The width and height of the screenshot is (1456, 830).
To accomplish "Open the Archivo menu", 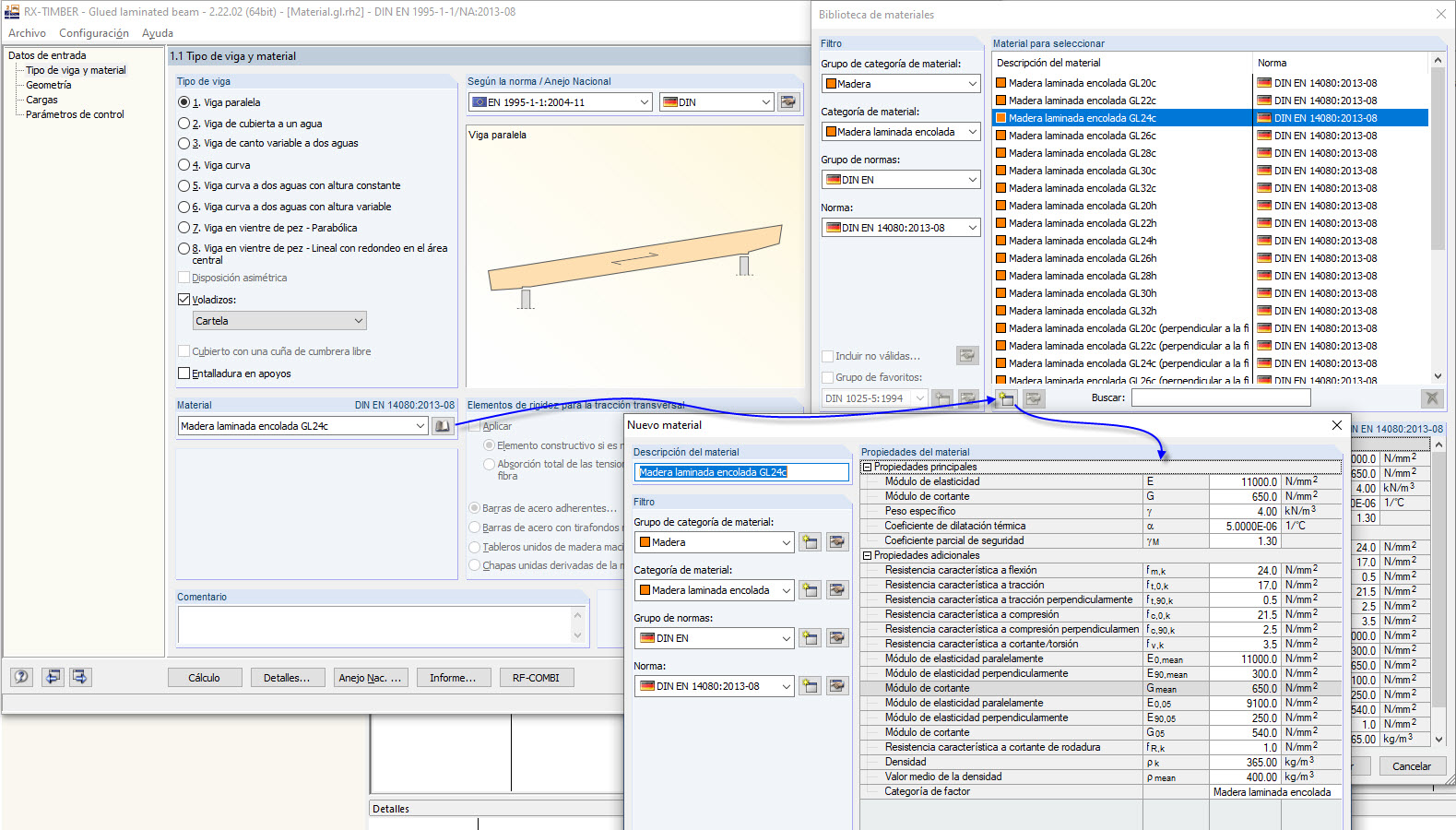I will coord(27,33).
